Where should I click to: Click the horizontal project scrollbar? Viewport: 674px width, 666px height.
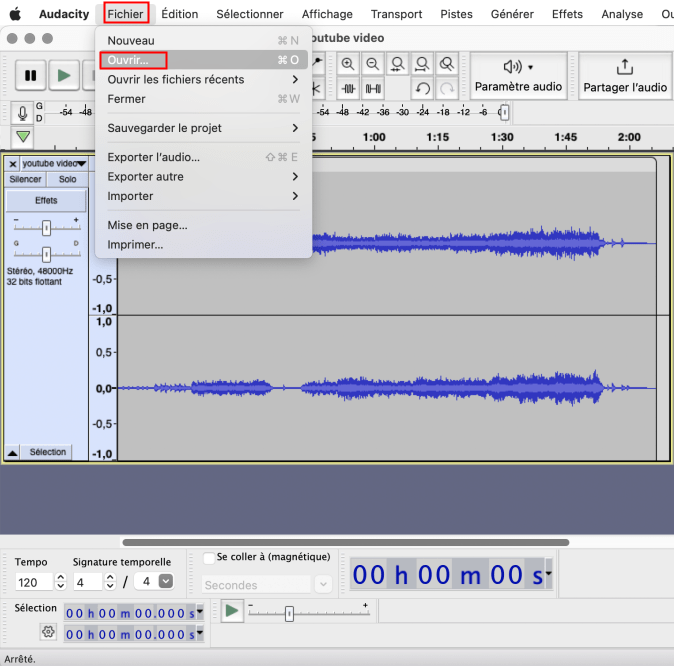tap(346, 543)
